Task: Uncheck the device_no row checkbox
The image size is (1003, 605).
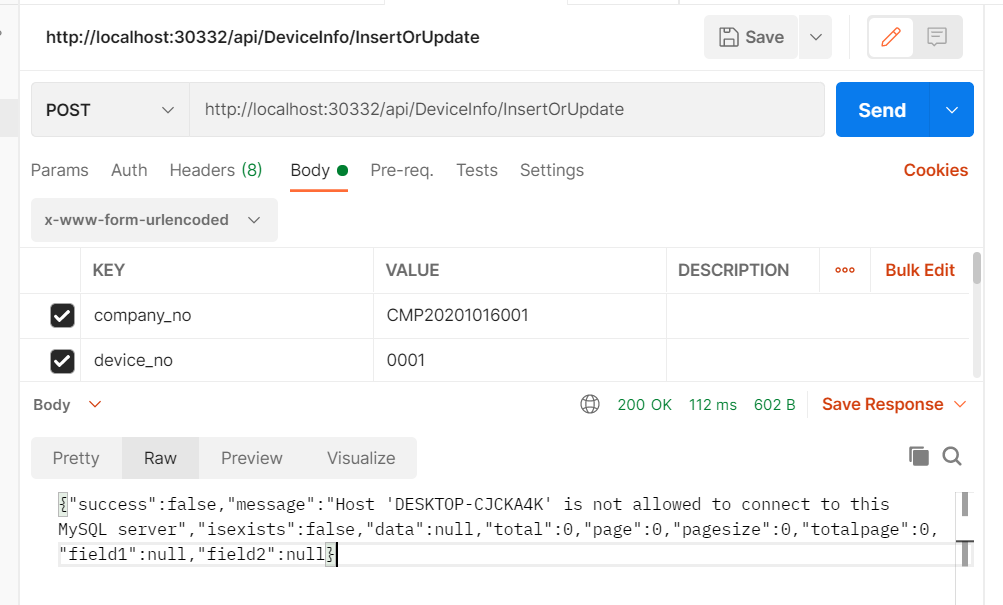Action: pyautogui.click(x=62, y=361)
